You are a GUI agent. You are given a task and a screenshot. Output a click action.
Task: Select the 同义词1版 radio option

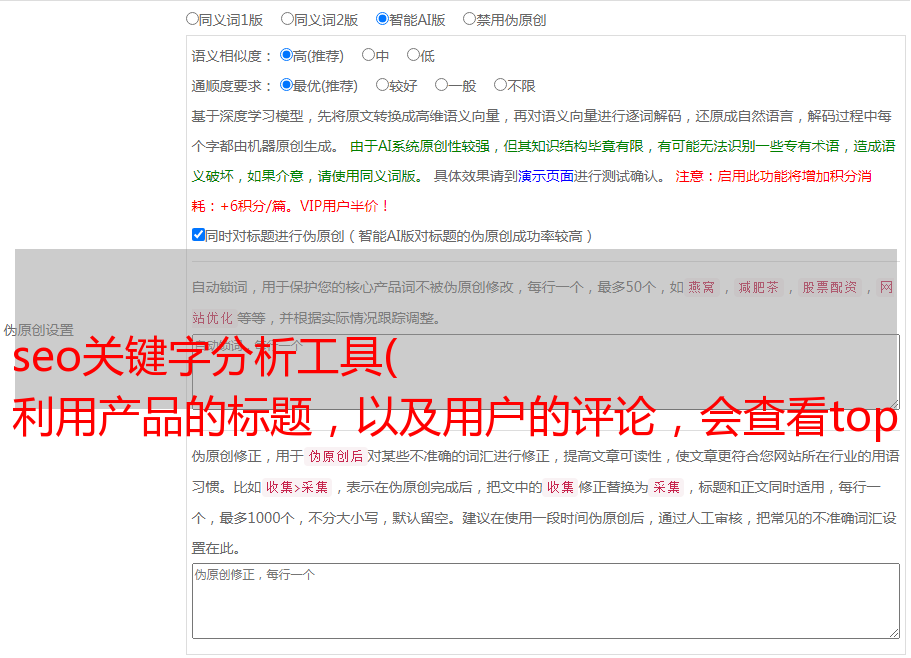pos(192,19)
